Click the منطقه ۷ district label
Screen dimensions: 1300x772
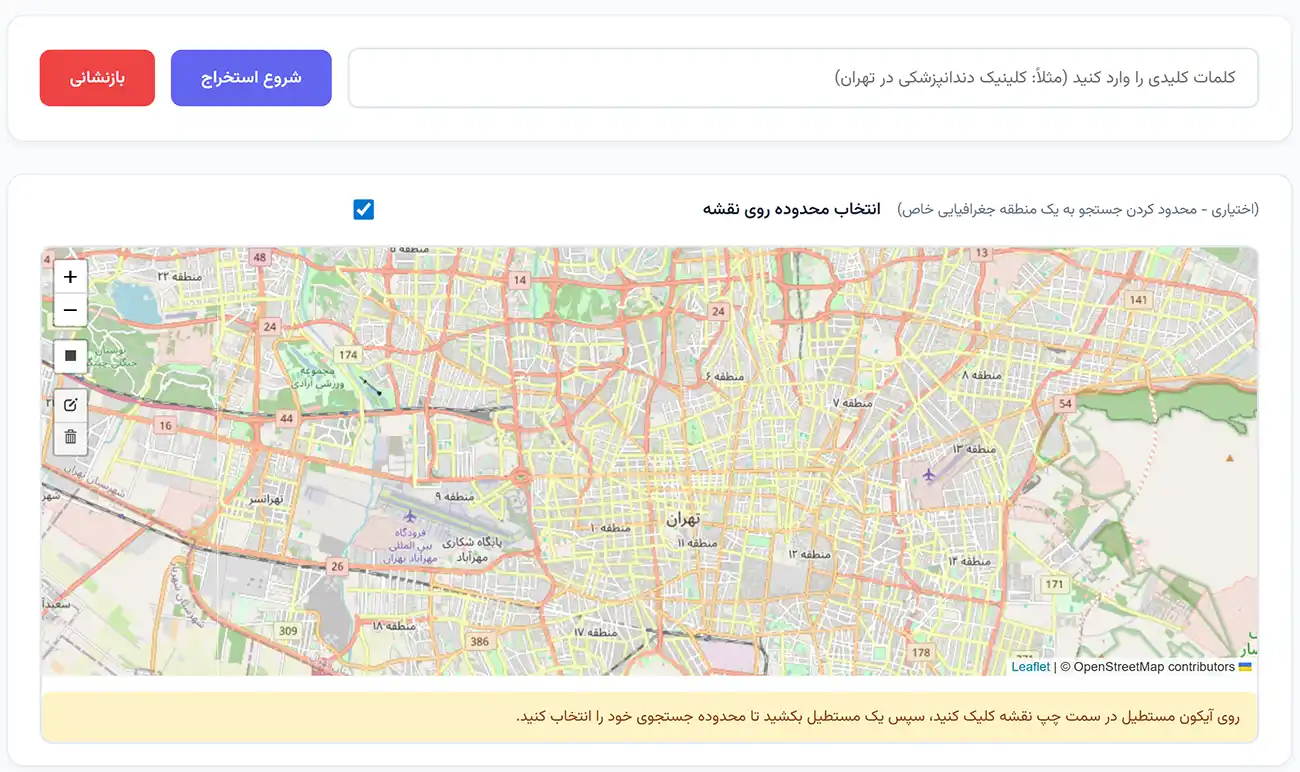pyautogui.click(x=851, y=402)
